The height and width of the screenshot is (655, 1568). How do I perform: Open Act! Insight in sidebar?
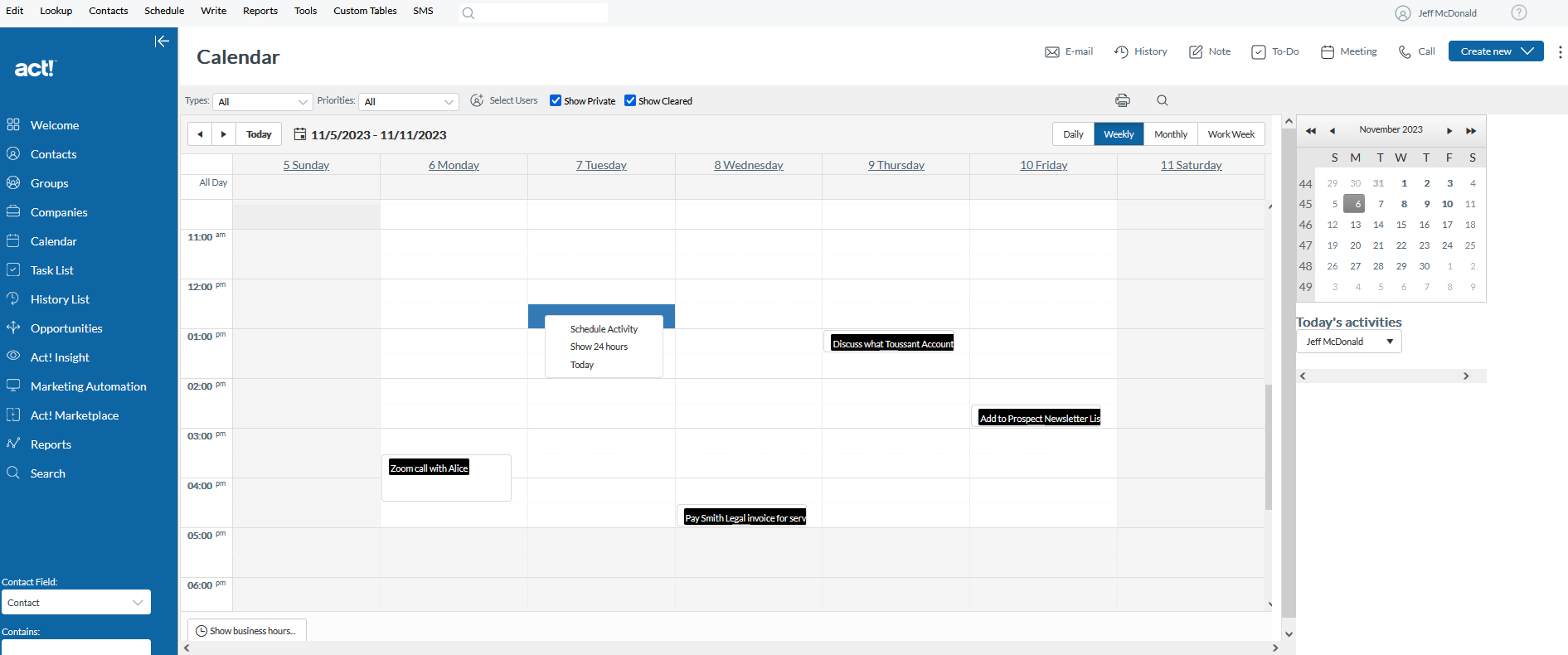(60, 357)
